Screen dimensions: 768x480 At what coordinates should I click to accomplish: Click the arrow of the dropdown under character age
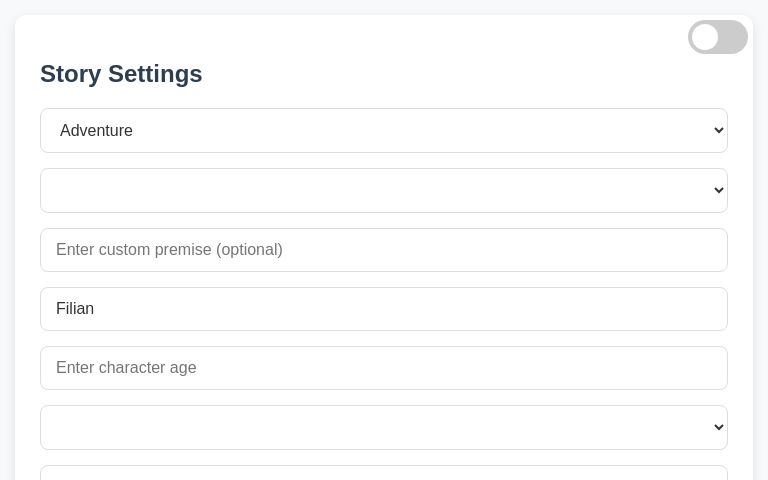718,427
